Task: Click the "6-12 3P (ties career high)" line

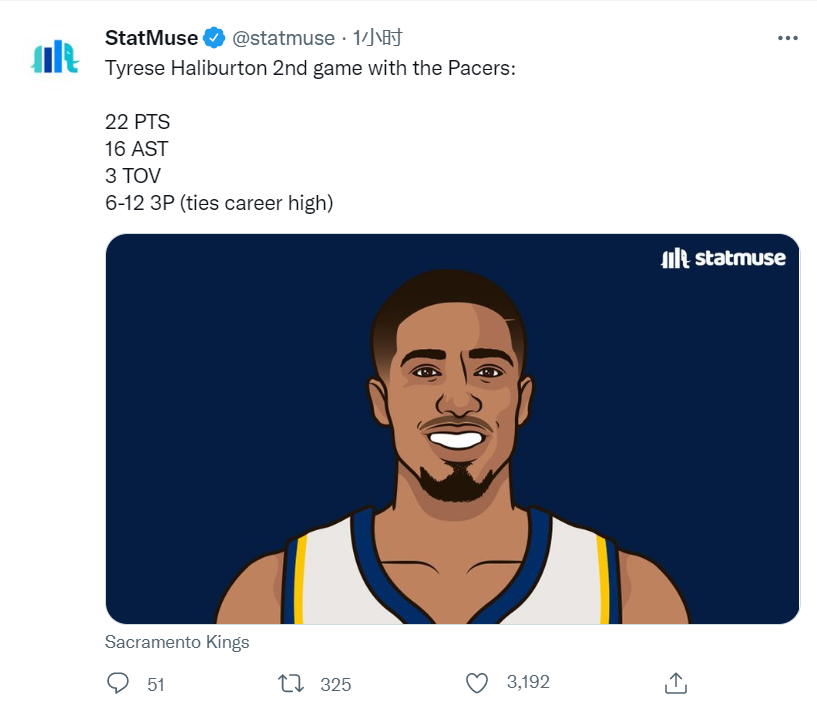Action: [219, 203]
